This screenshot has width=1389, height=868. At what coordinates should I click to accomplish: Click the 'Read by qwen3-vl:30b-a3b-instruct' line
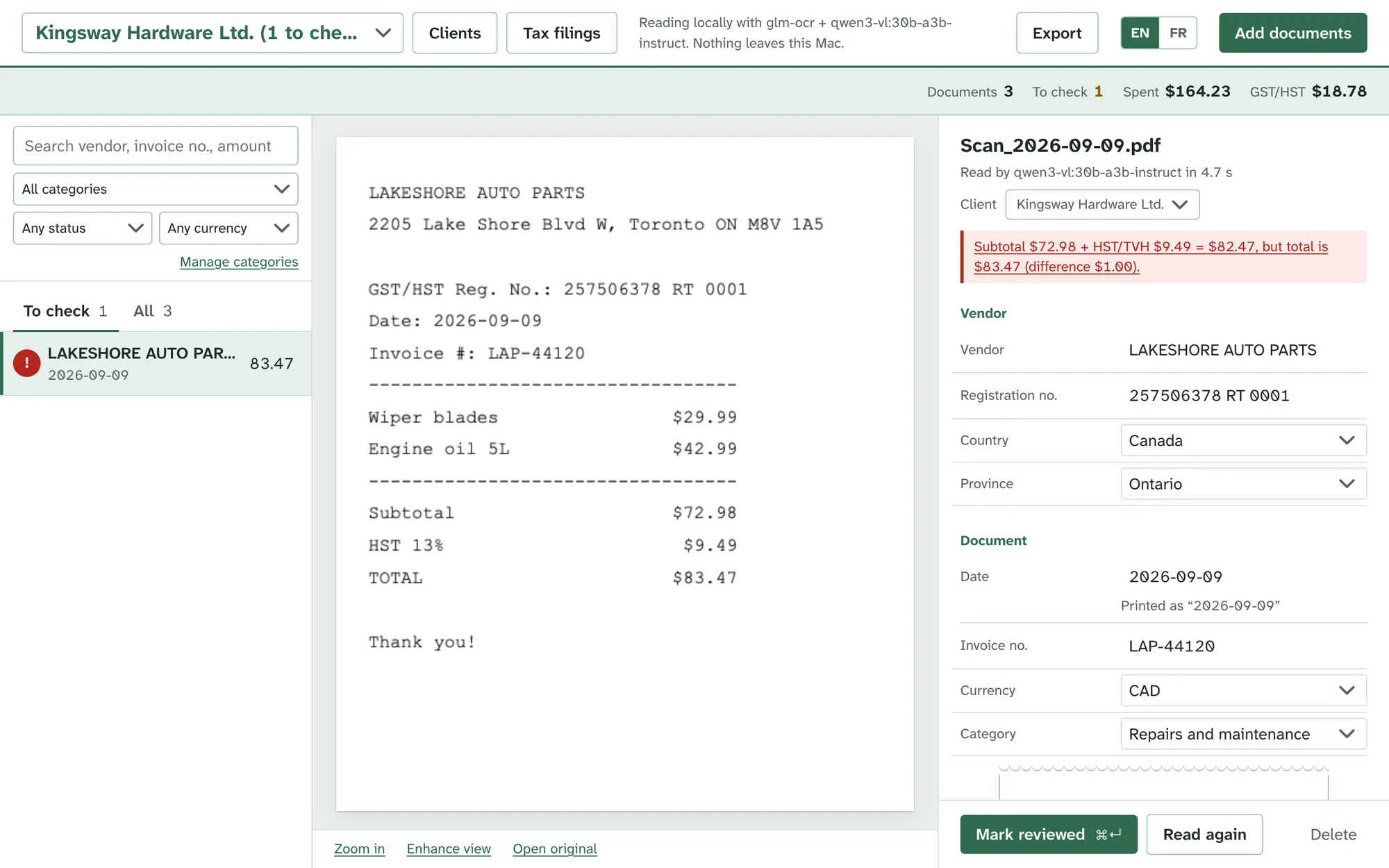point(1096,172)
